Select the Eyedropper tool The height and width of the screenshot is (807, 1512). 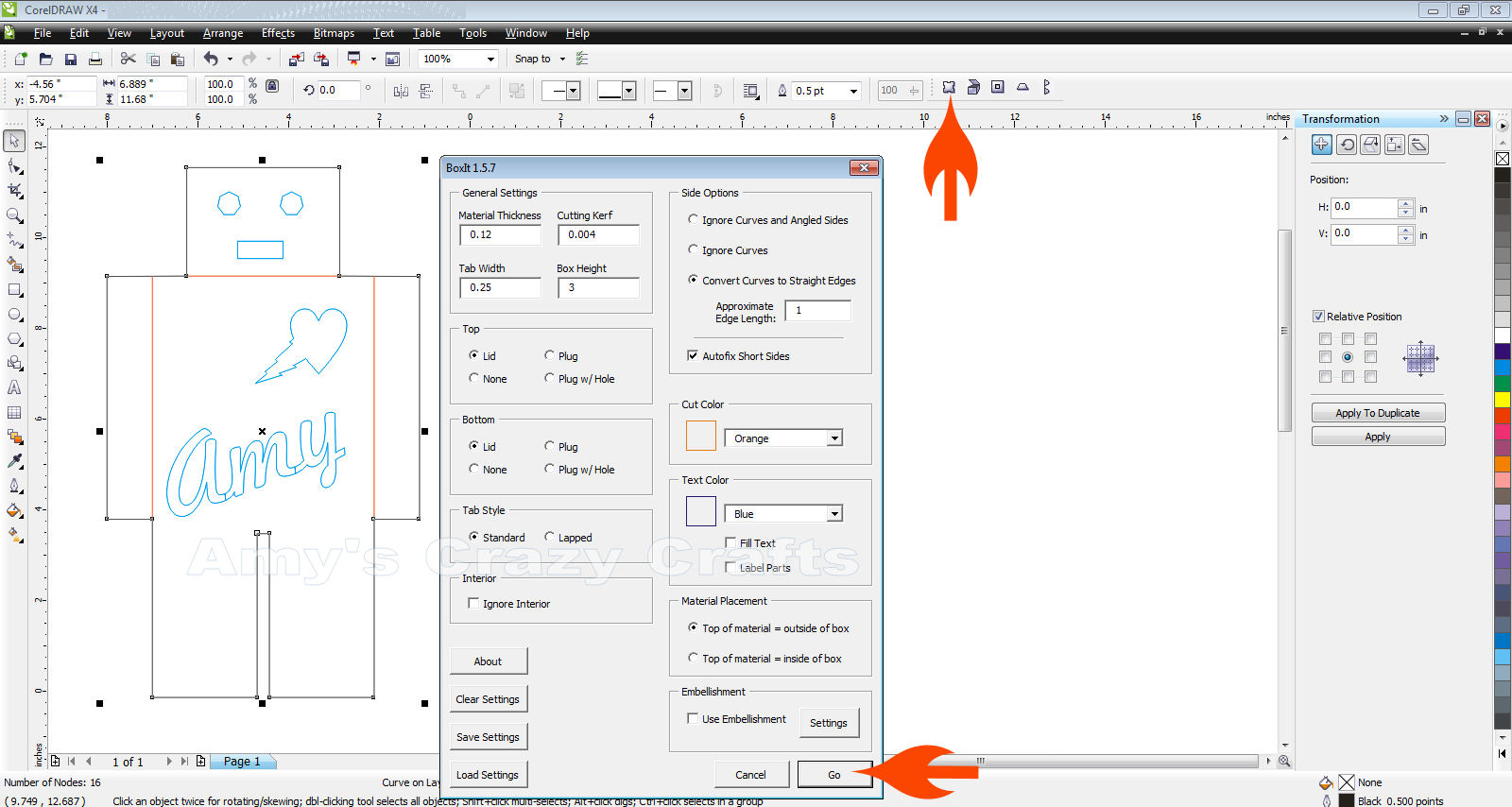14,461
